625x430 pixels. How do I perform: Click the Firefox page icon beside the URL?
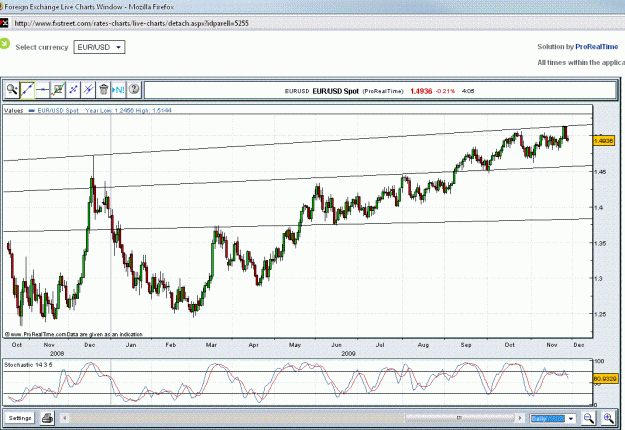pyautogui.click(x=4, y=23)
